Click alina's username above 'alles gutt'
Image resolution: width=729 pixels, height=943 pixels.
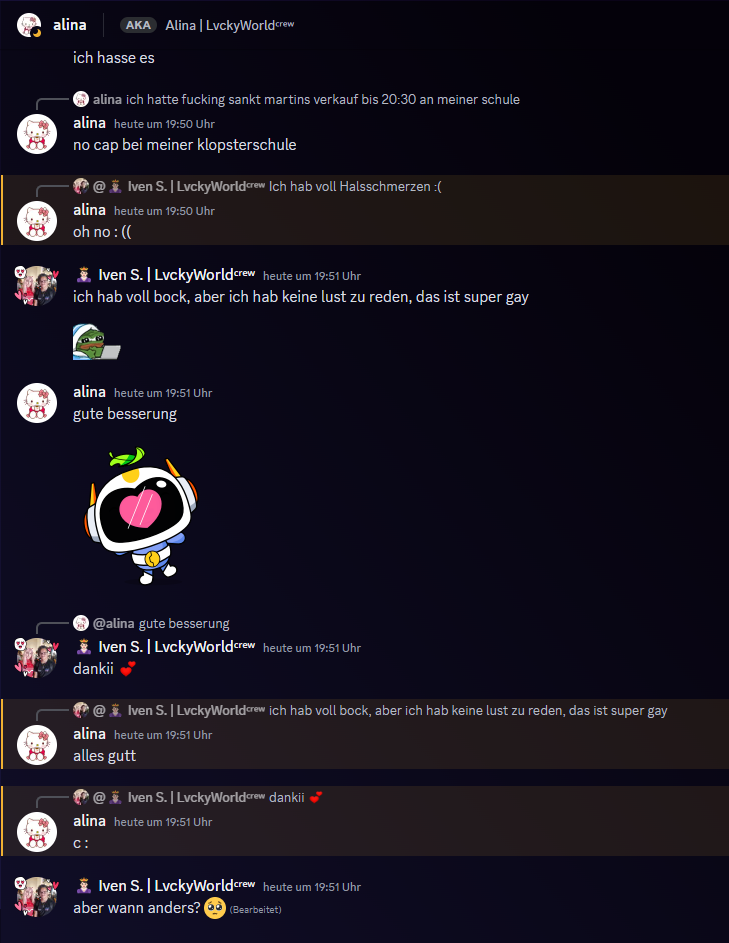coord(89,734)
